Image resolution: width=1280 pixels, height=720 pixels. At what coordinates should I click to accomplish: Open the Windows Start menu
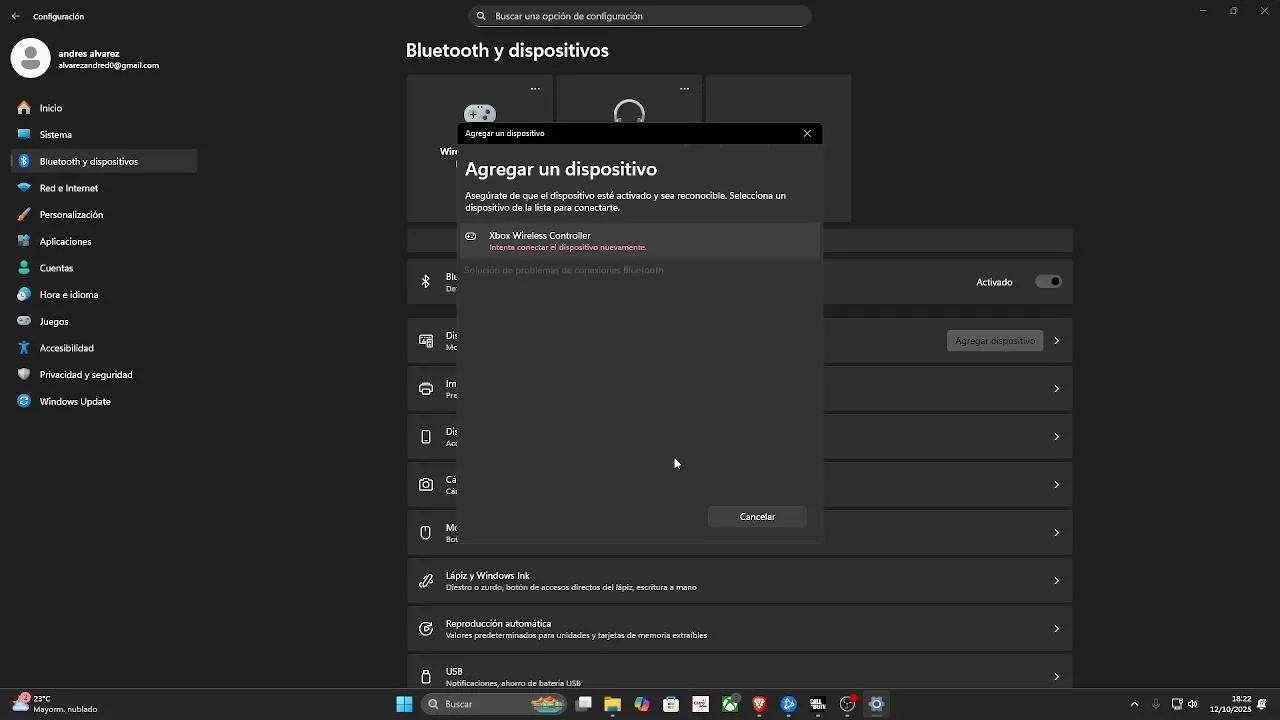click(x=404, y=704)
